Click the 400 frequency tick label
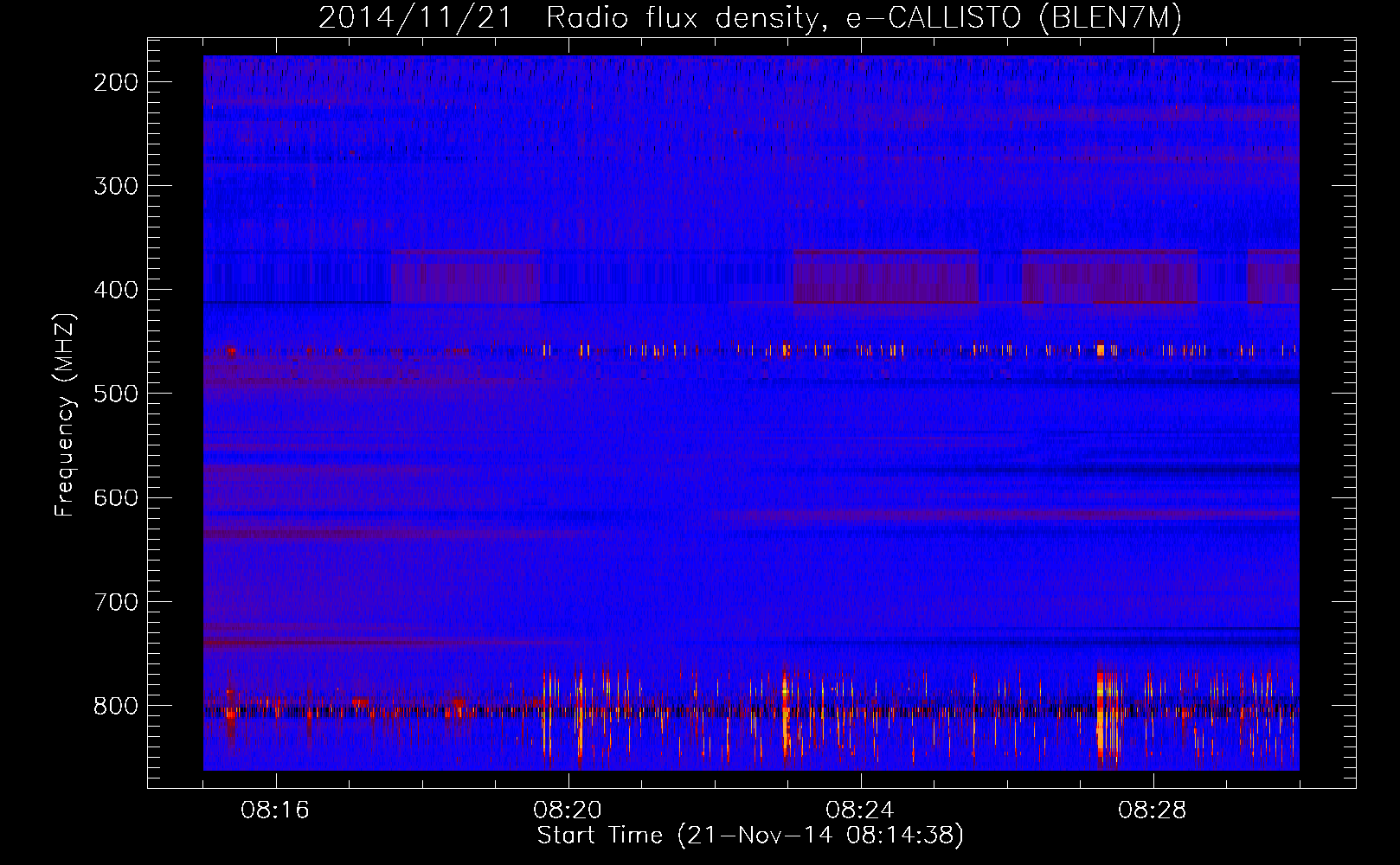The image size is (1400, 865). 116,290
